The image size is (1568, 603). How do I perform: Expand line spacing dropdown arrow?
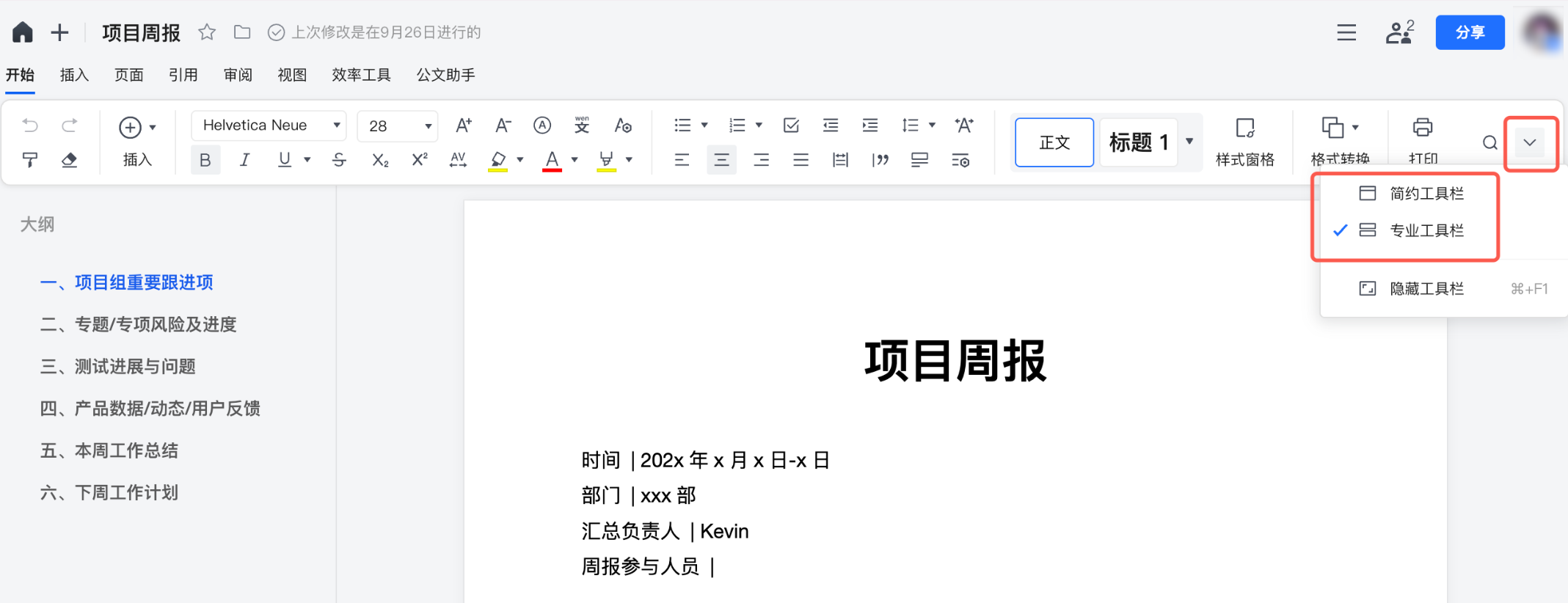tap(933, 125)
